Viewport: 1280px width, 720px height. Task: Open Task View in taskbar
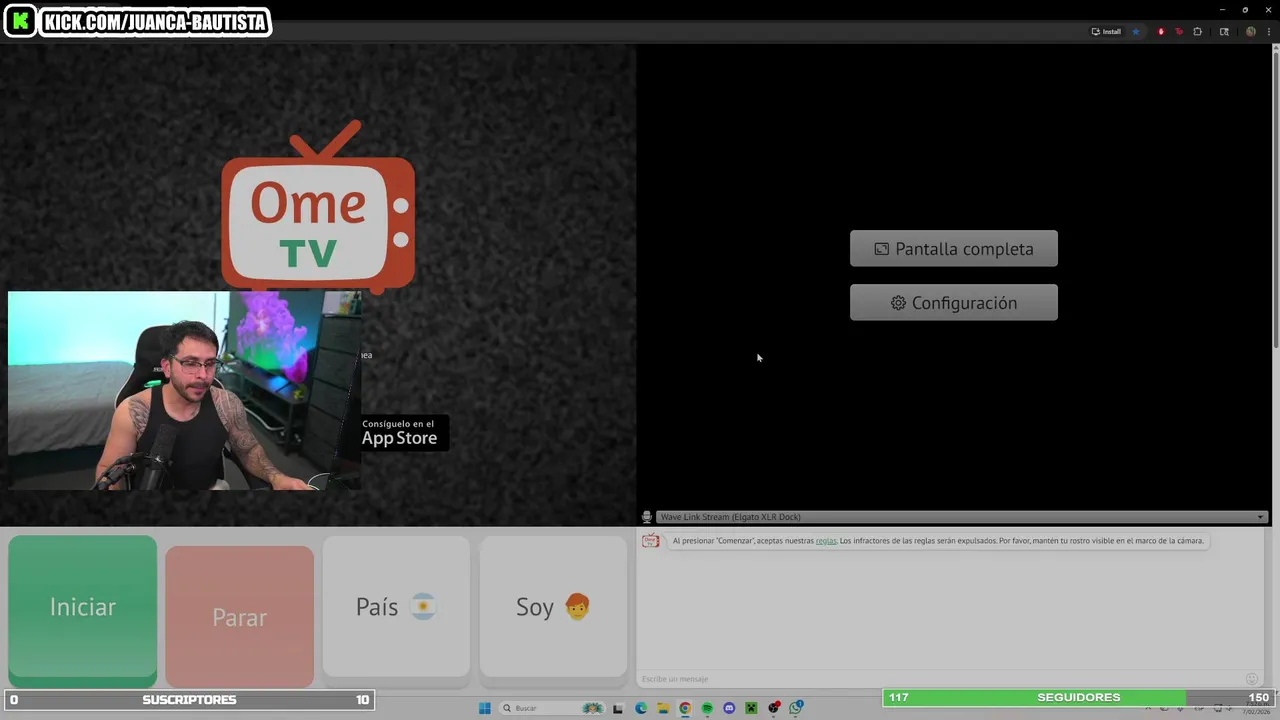(x=618, y=708)
